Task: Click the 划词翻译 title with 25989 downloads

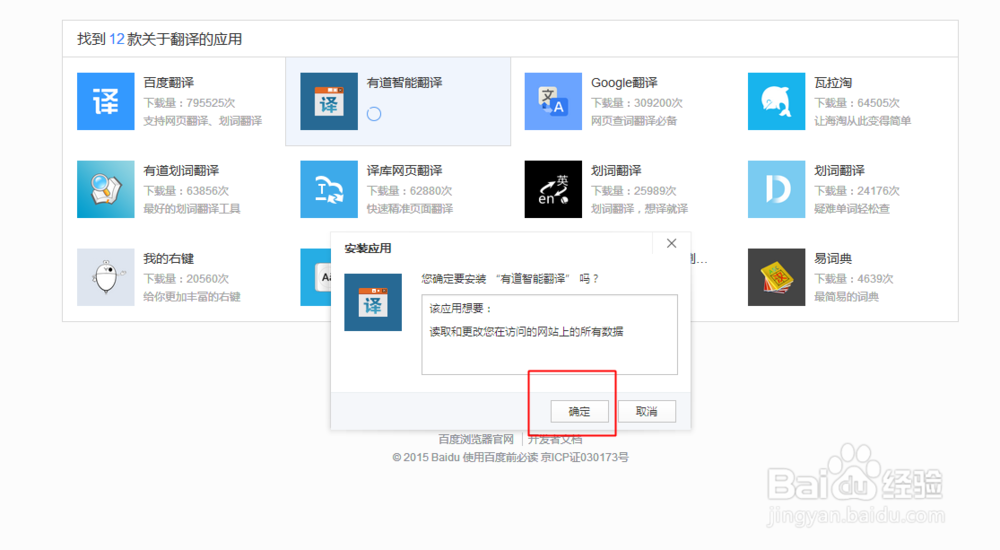Action: tap(616, 170)
